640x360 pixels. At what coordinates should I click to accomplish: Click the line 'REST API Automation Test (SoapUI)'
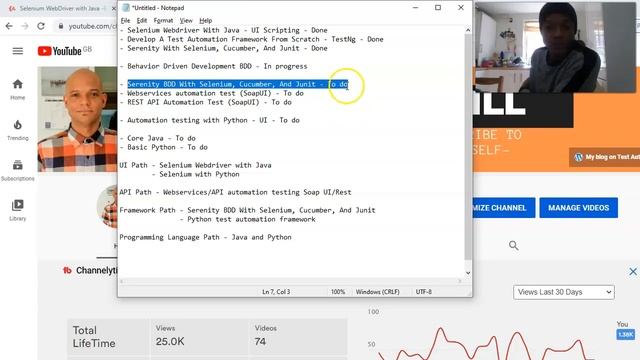click(x=205, y=102)
